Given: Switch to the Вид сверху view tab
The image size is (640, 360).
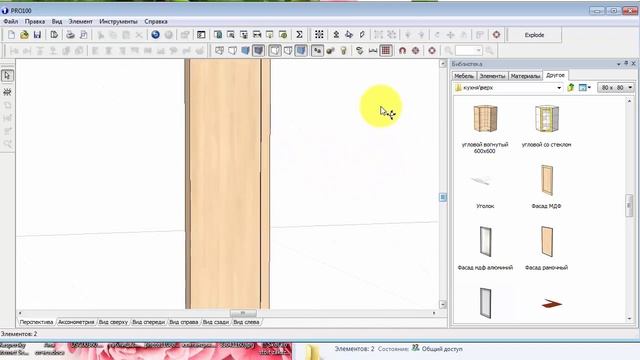Looking at the screenshot, I should pyautogui.click(x=113, y=322).
